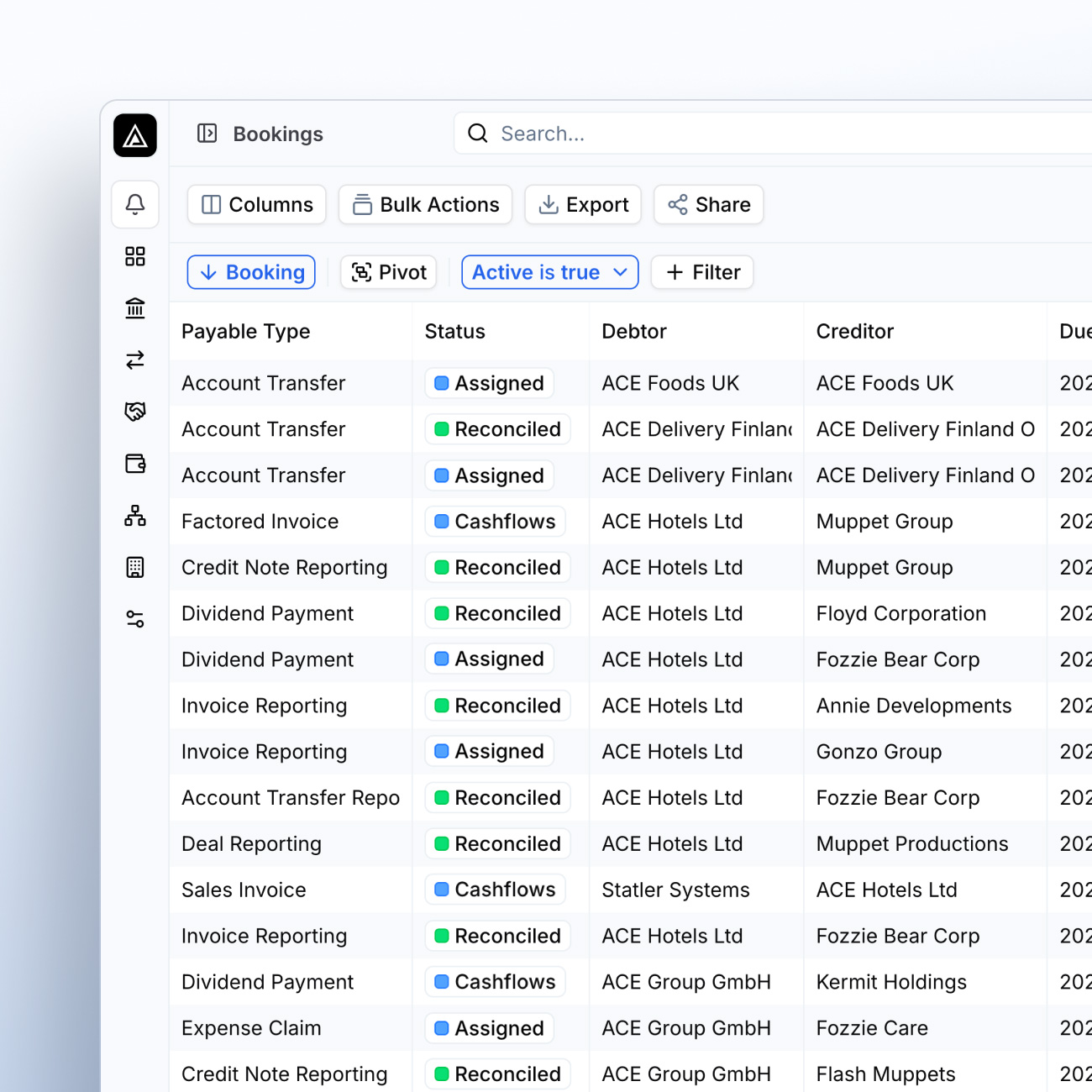
Task: Open the Bulk Actions menu
Action: (425, 205)
